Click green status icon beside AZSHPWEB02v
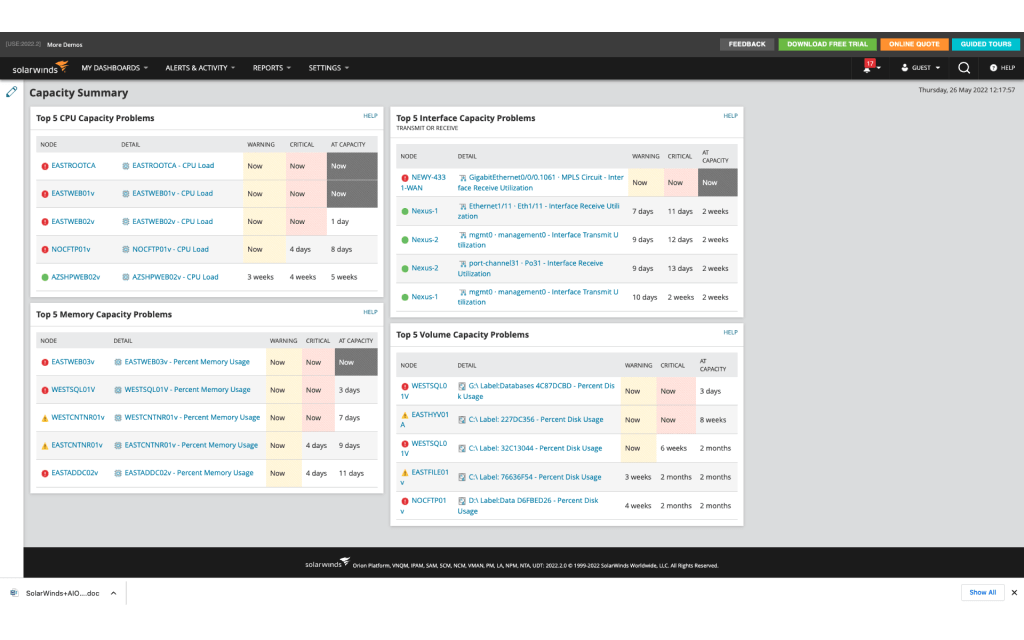Viewport: 1024px width, 640px height. (x=45, y=277)
